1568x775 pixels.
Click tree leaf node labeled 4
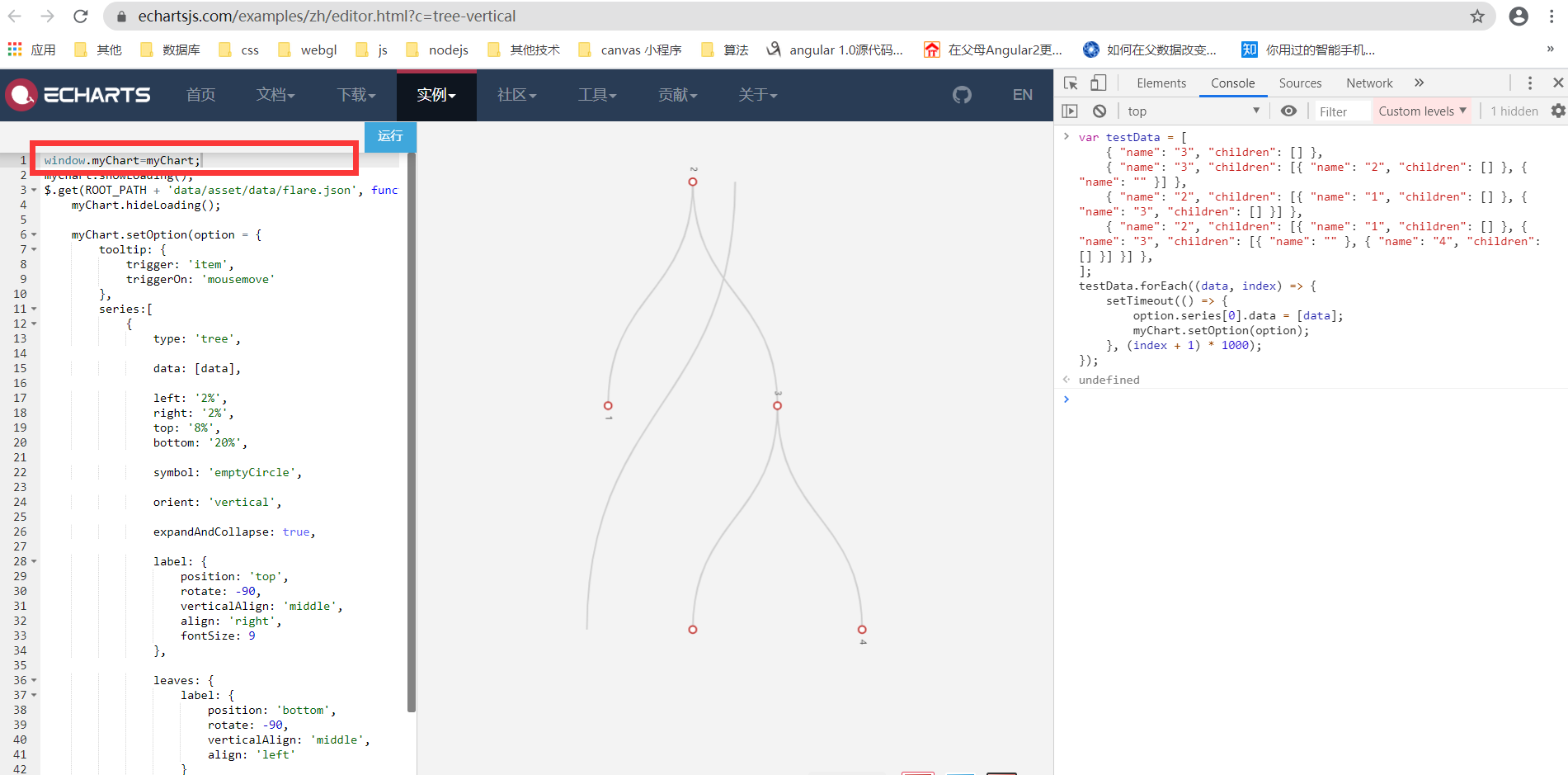coord(862,630)
